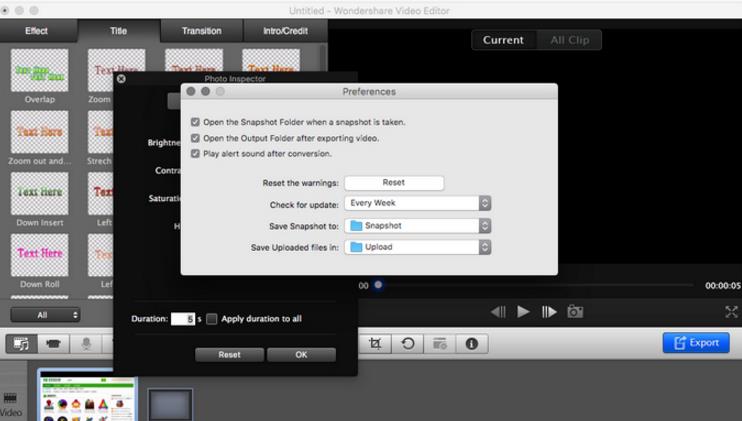Play the preview video
Viewport: 742px width, 421px height.
[x=523, y=312]
